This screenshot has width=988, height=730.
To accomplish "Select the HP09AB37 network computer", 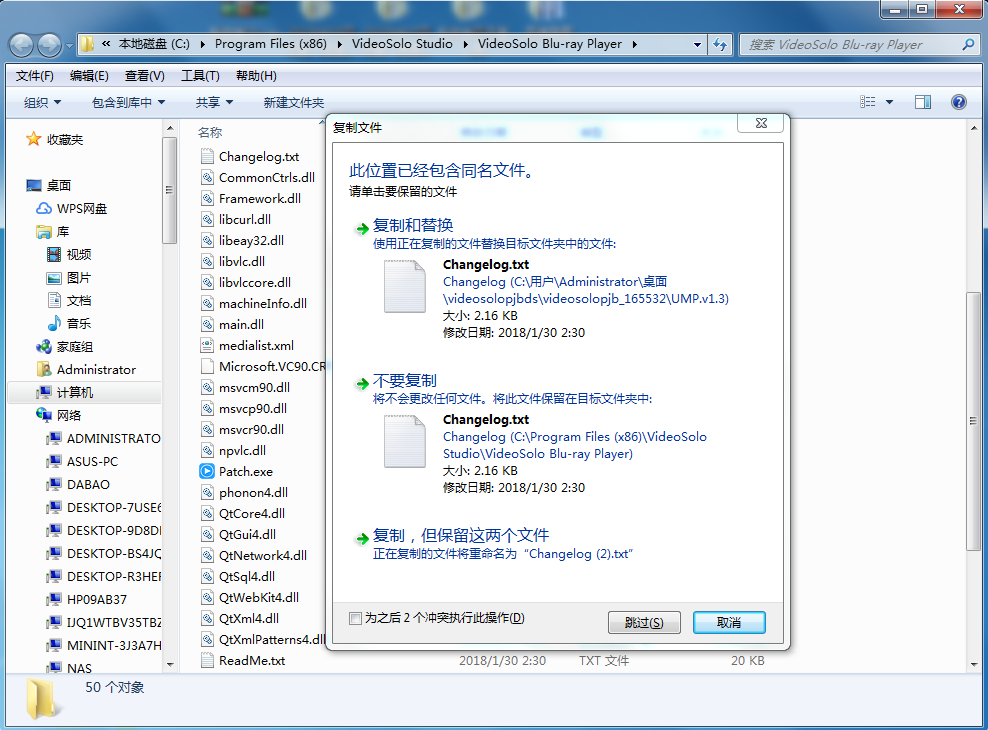I will pos(97,599).
